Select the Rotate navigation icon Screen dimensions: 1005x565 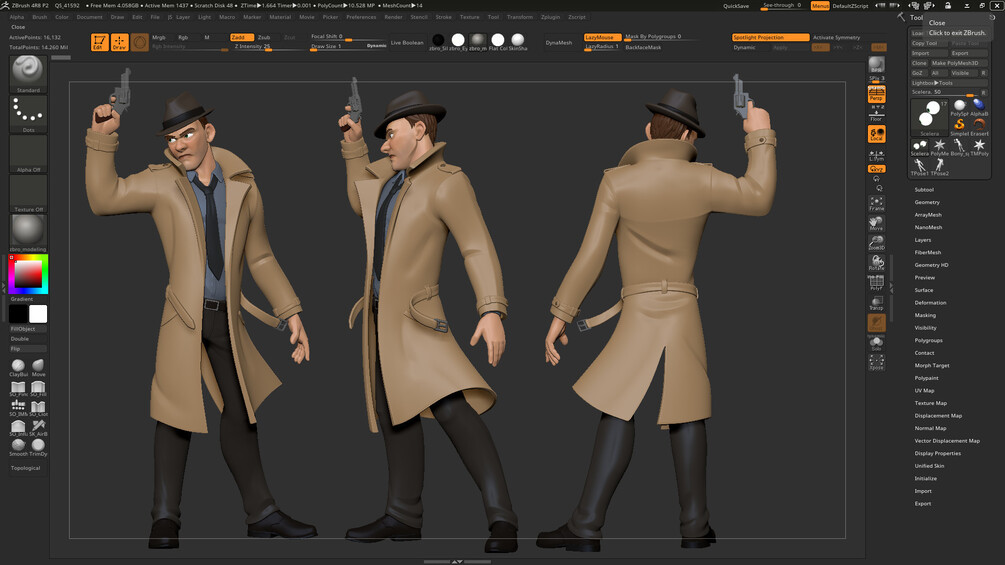[876, 263]
